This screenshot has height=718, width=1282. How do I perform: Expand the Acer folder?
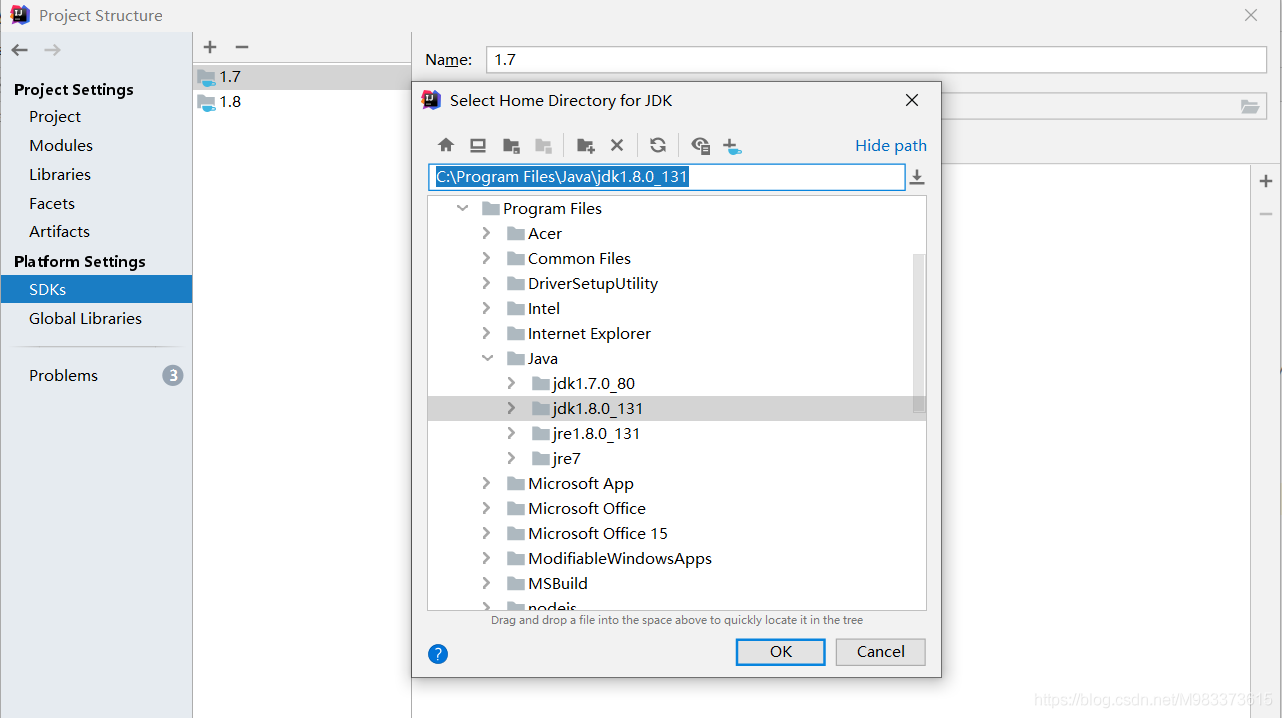click(486, 233)
